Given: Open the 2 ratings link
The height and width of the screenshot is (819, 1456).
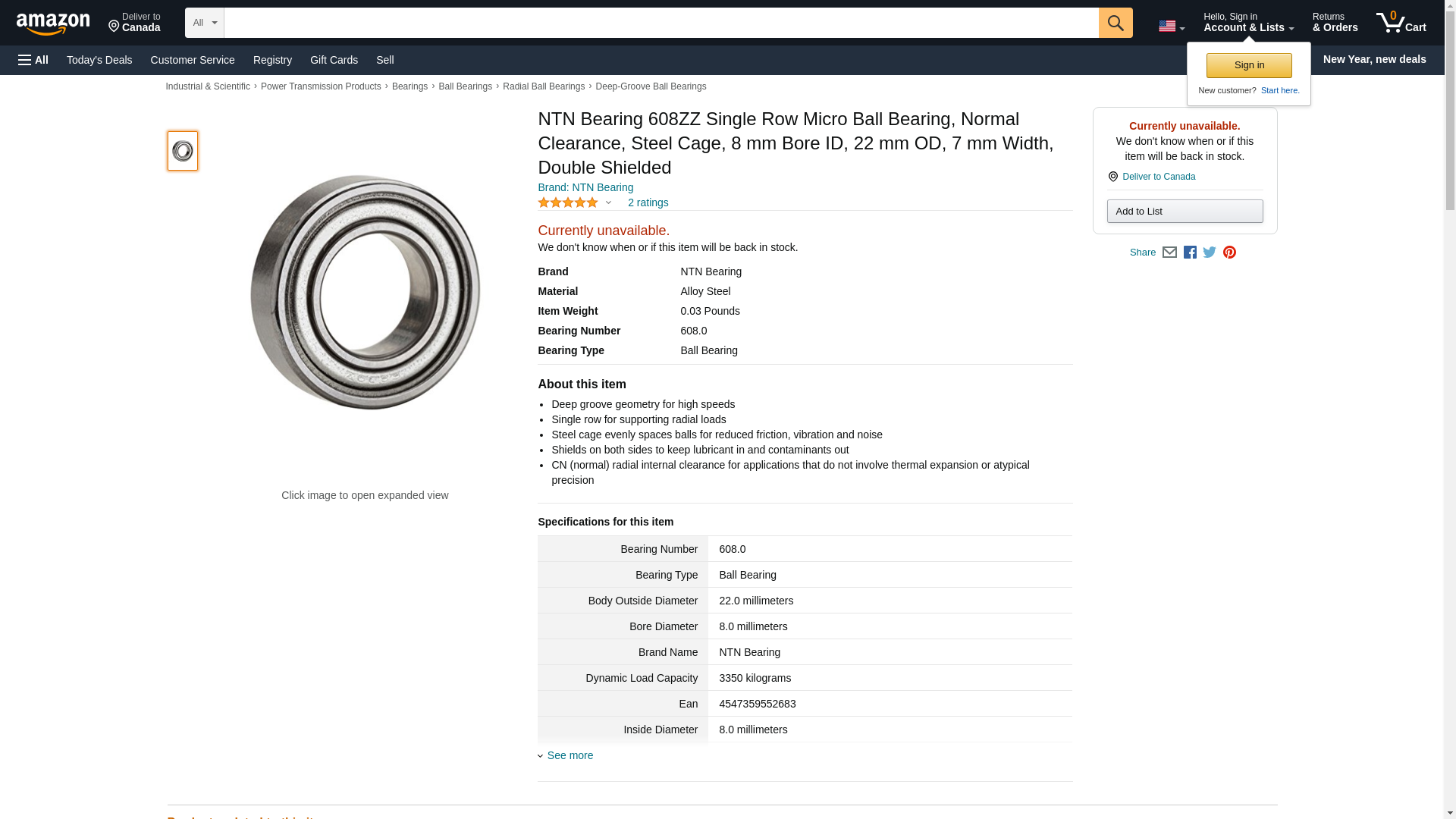Looking at the screenshot, I should click(x=648, y=202).
